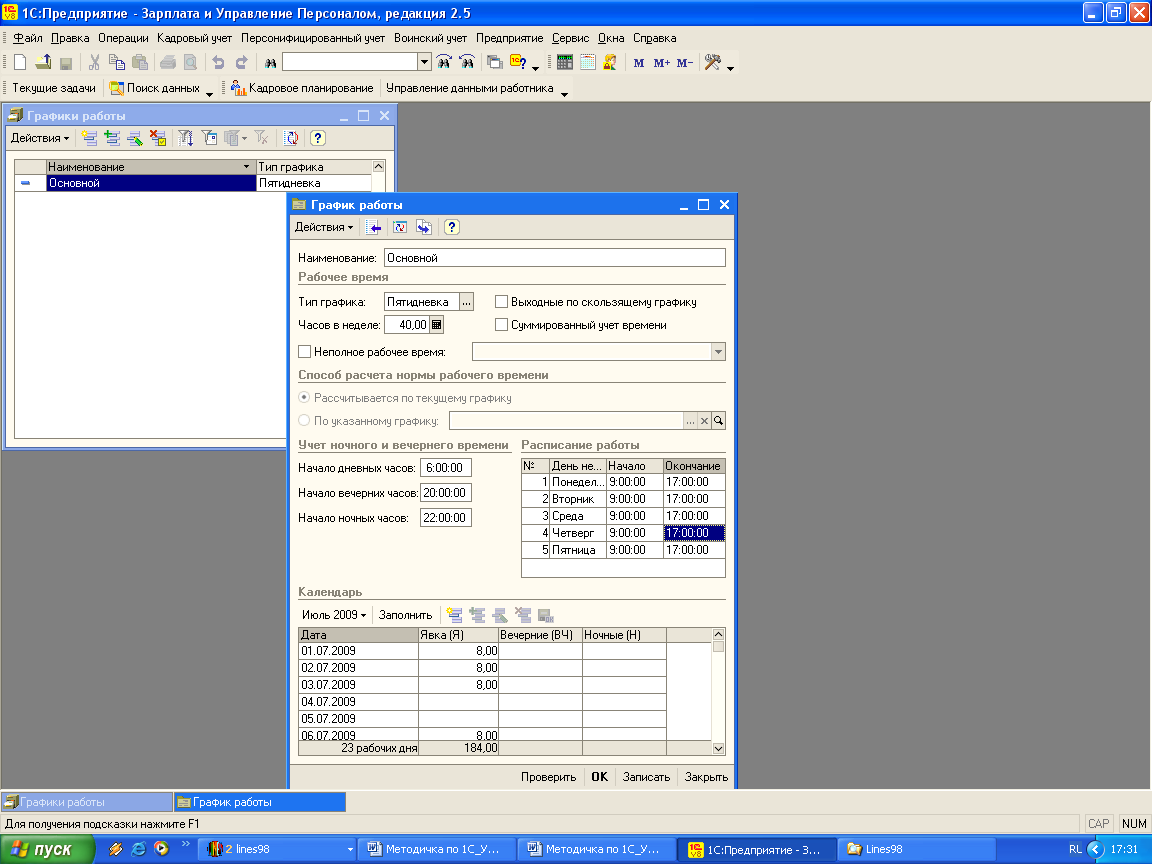The height and width of the screenshot is (864, 1152).
Task: Click the magnifier open button of По указанному графику field
Action: 718,421
